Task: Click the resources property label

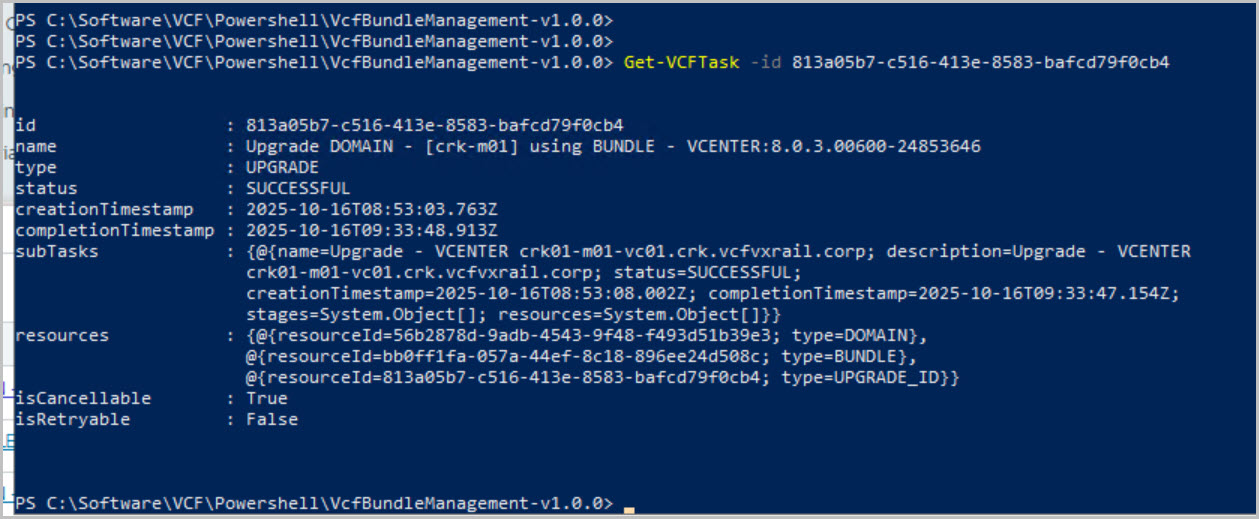Action: pos(62,335)
